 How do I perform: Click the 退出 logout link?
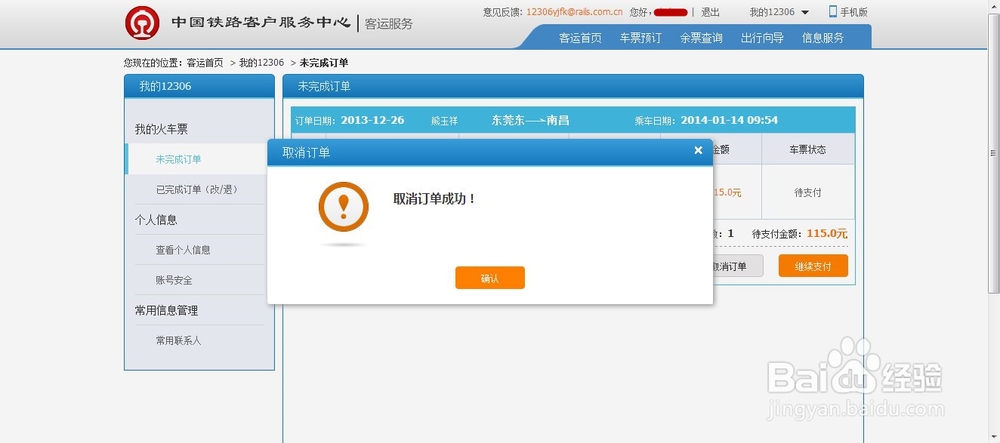click(710, 11)
